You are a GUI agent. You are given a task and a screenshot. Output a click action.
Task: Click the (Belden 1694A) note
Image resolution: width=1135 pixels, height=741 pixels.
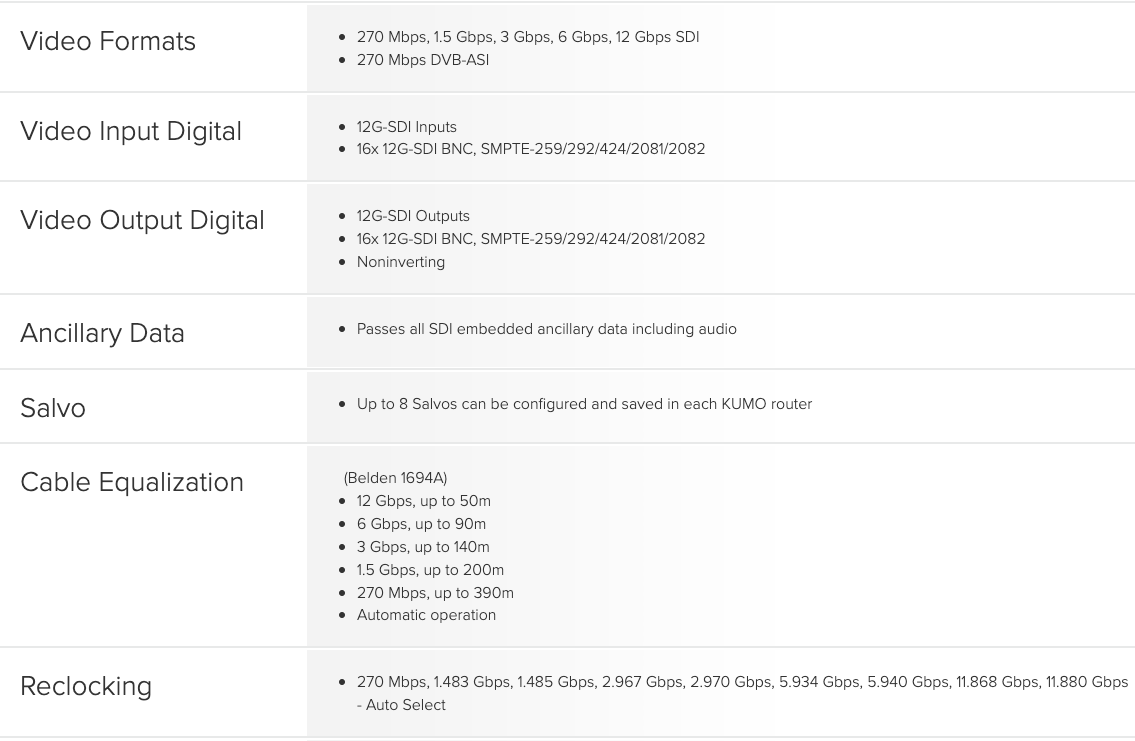pyautogui.click(x=395, y=478)
